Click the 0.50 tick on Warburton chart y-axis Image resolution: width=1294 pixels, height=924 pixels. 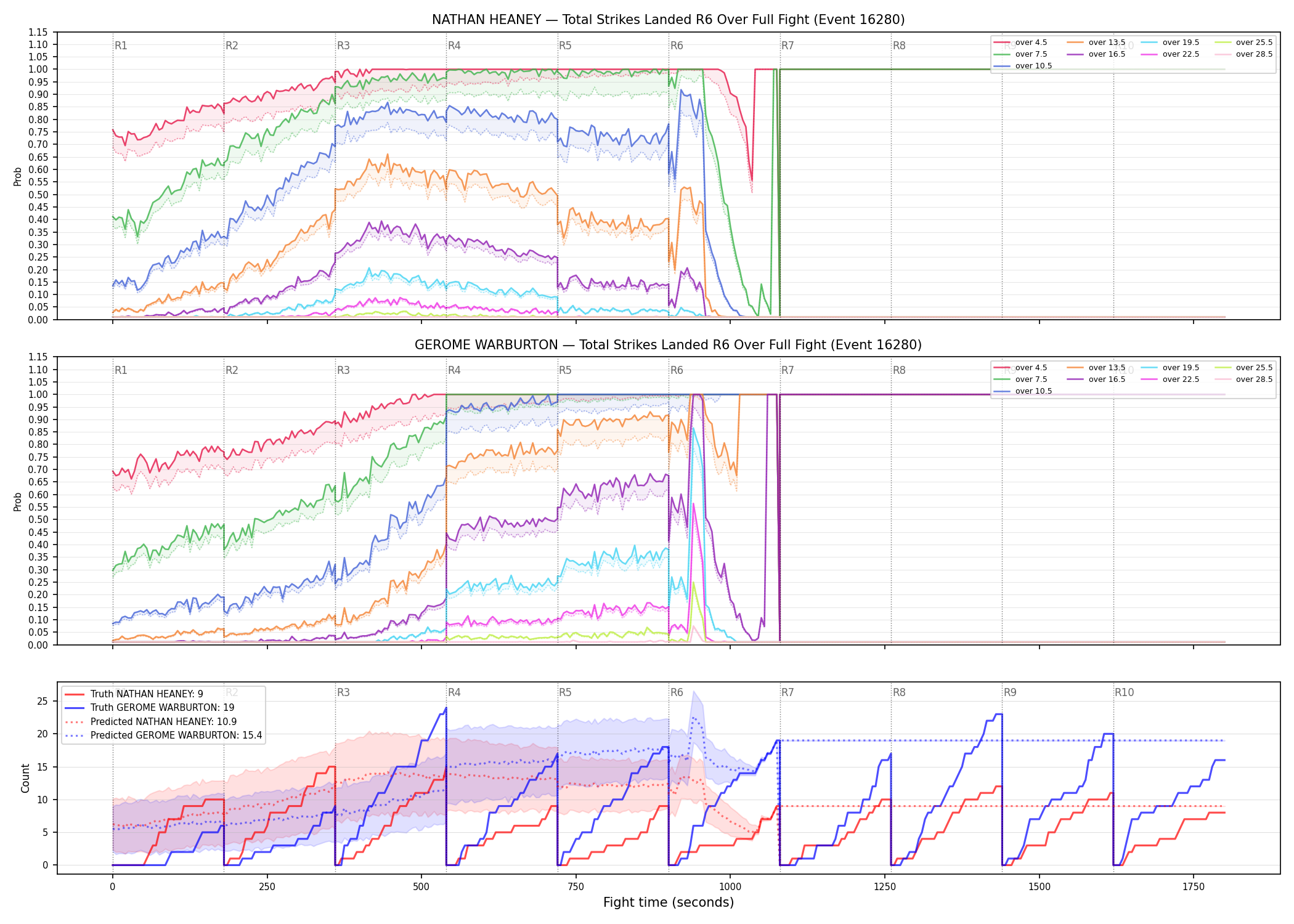tap(38, 520)
